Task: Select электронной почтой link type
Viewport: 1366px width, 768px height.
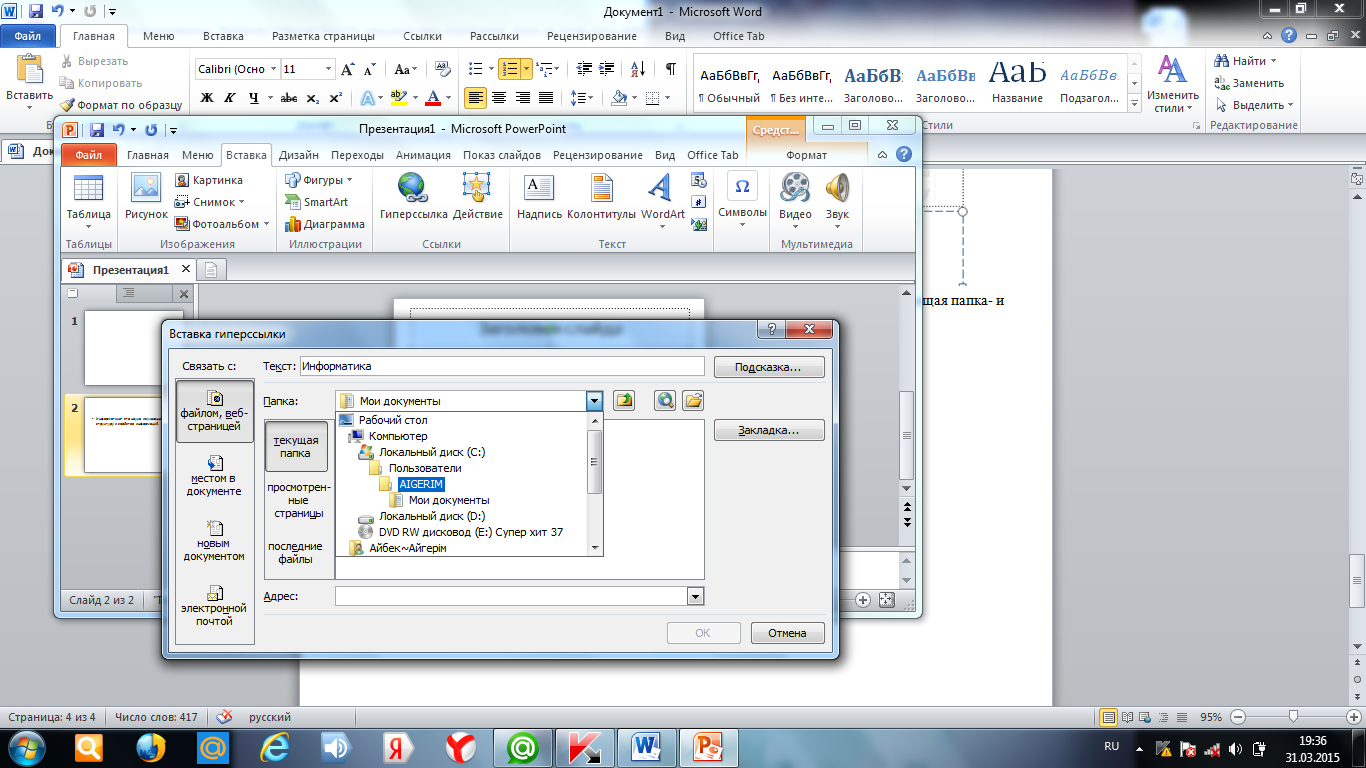Action: click(x=214, y=606)
